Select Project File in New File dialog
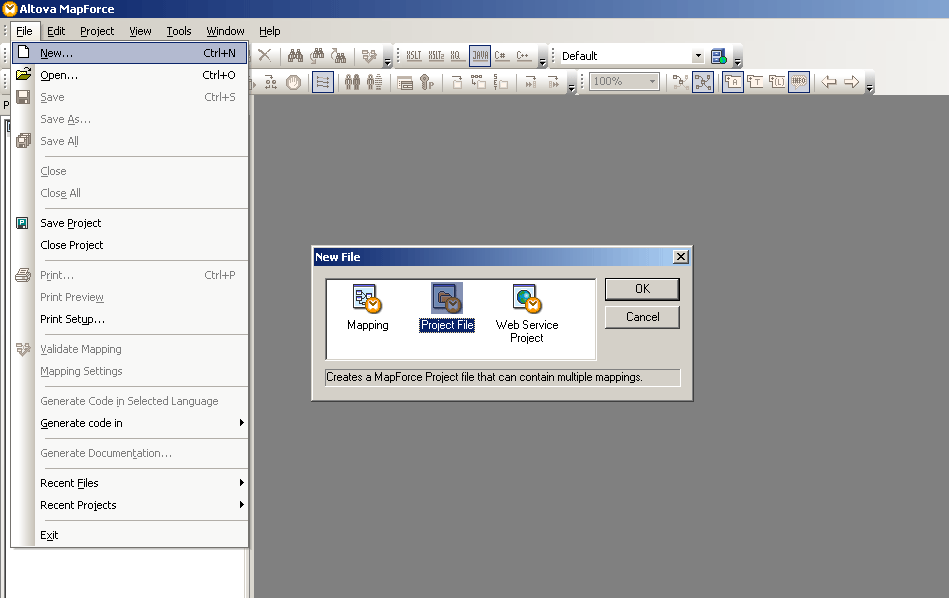The image size is (949, 598). (x=447, y=308)
